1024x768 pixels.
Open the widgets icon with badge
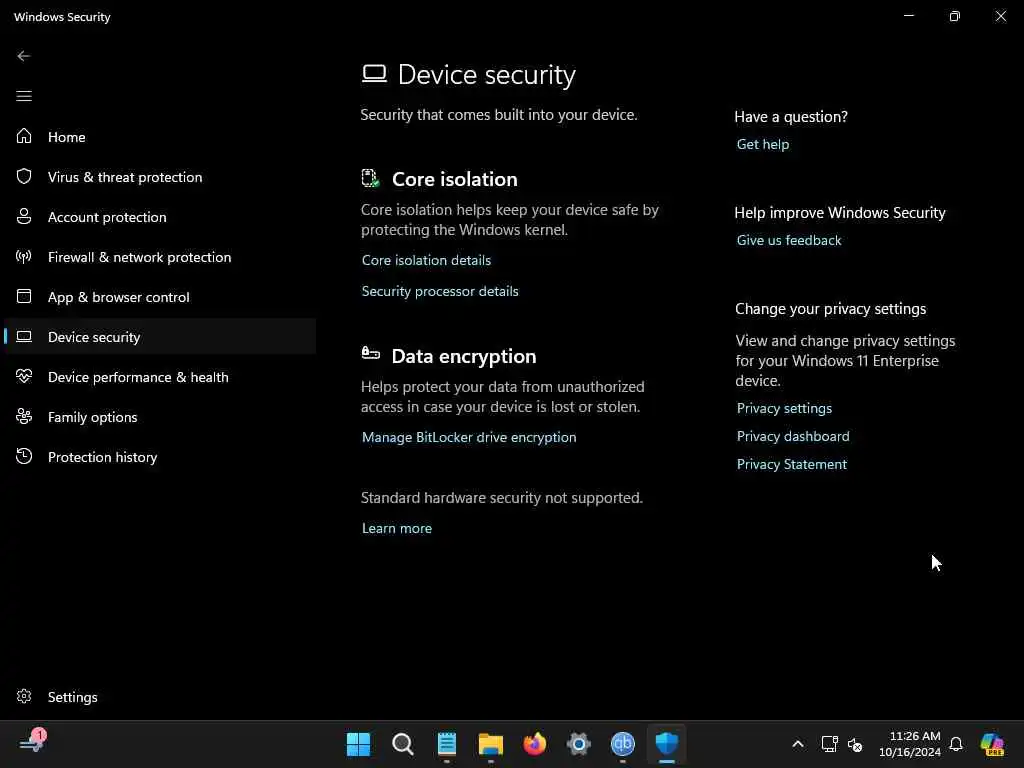(33, 743)
